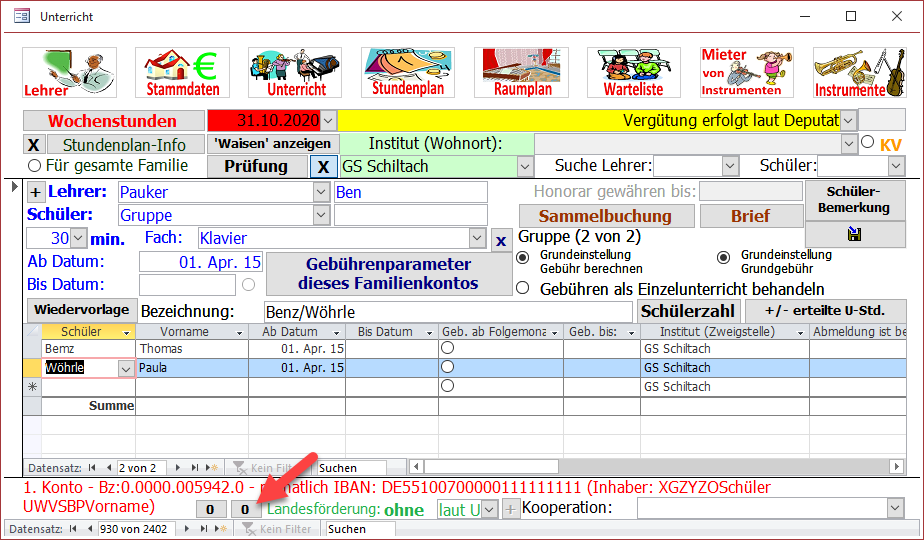
Task: Click the Sammelbuchung button
Action: (x=605, y=216)
